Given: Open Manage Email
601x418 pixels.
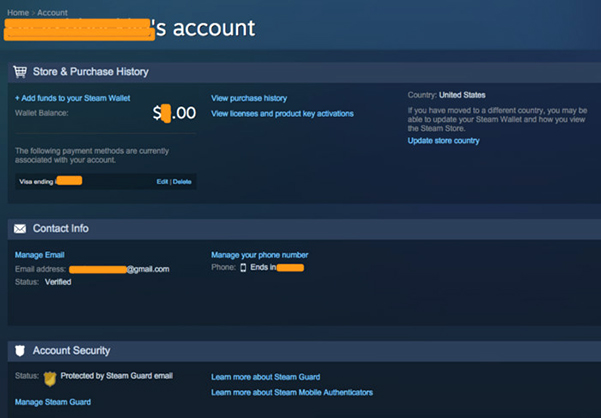Looking at the screenshot, I should 39,255.
